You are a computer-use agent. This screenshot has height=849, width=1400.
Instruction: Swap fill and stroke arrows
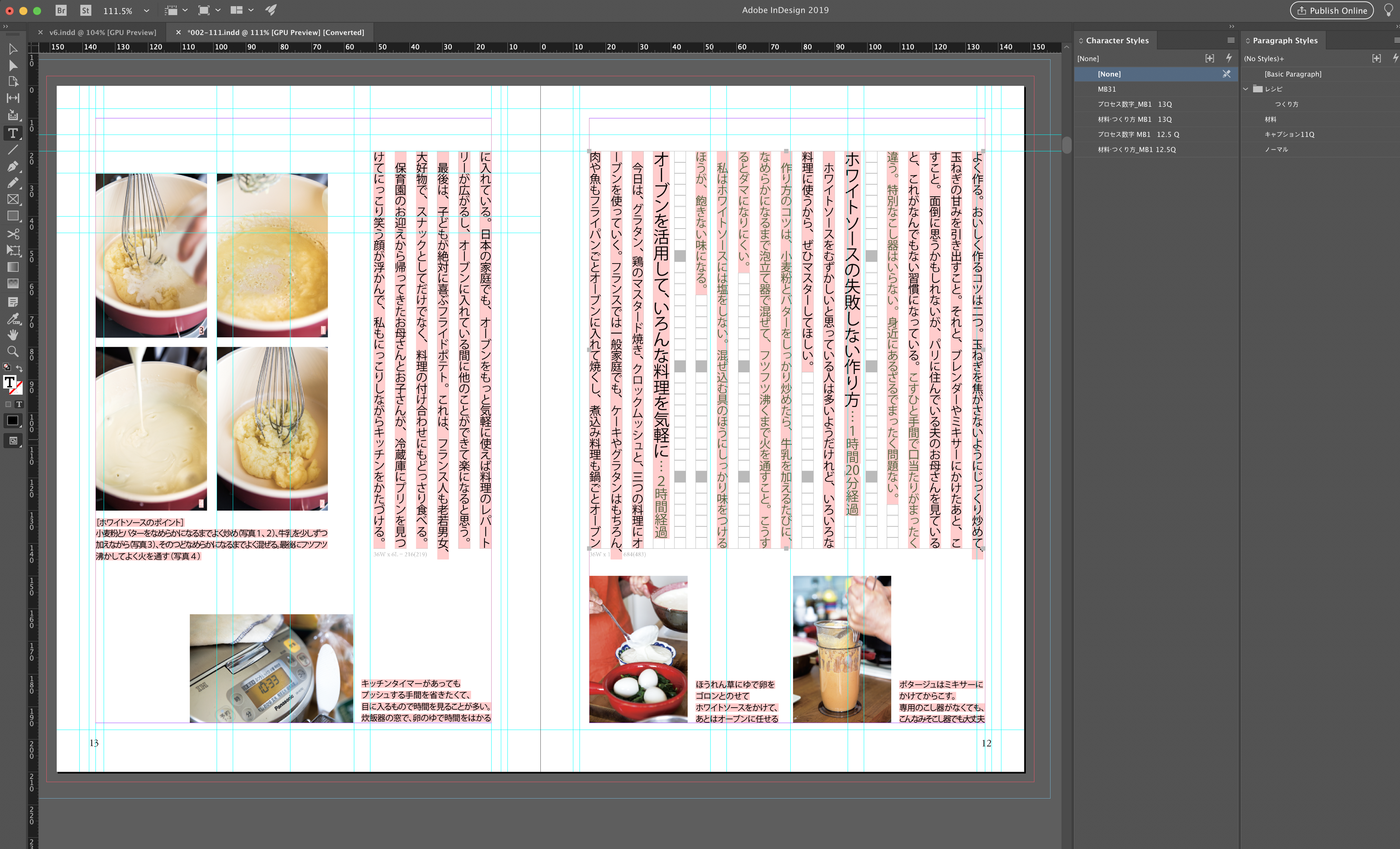[x=19, y=368]
